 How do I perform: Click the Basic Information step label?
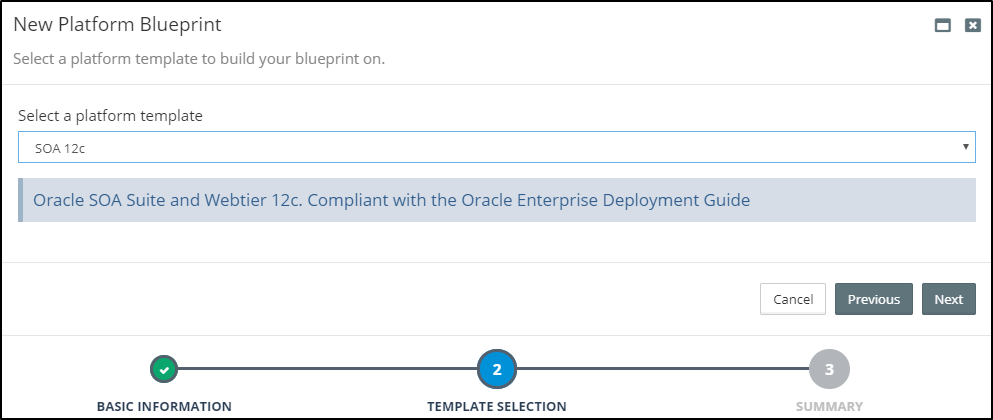[x=164, y=406]
